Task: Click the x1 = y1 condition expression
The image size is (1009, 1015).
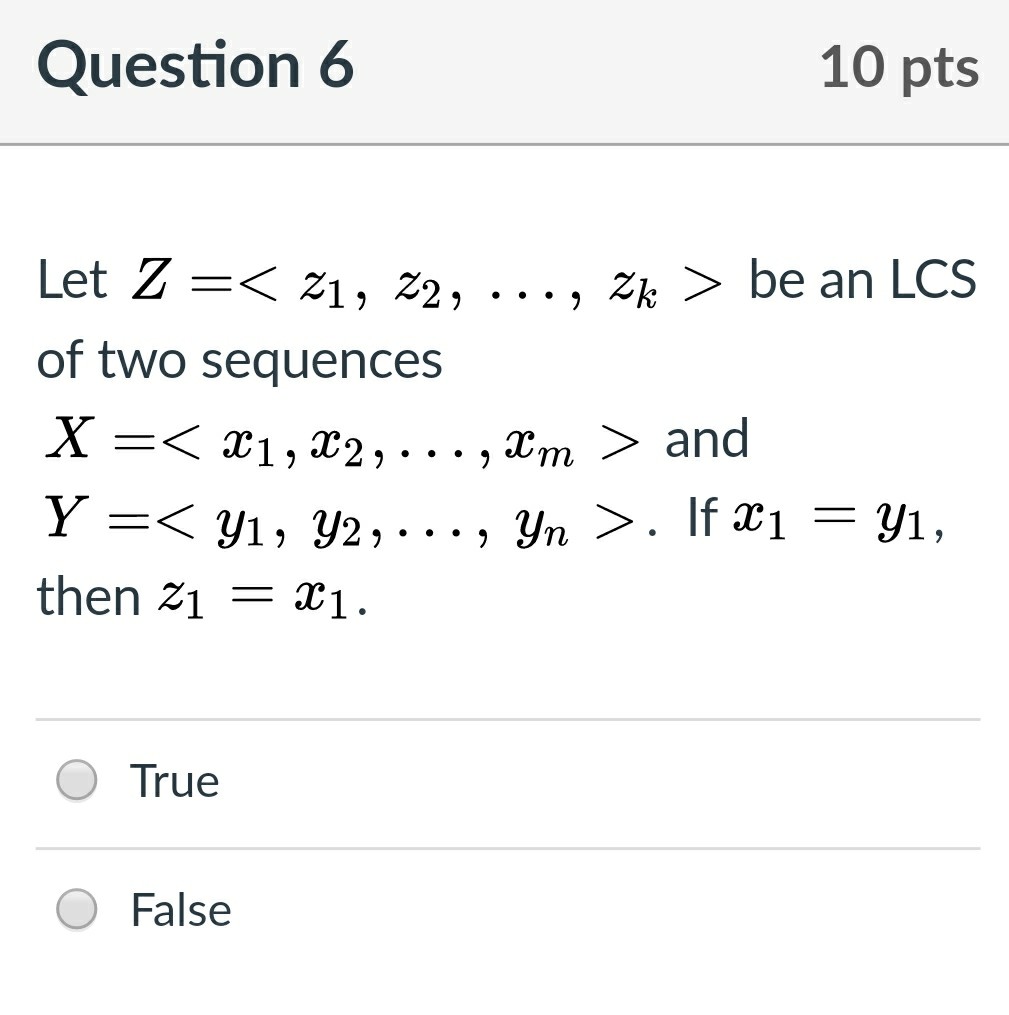Action: coord(839,520)
